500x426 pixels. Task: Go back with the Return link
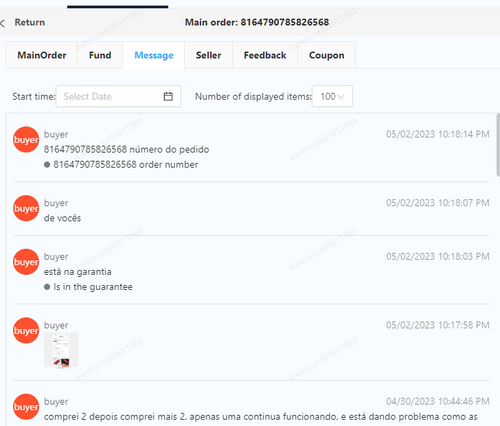click(30, 22)
